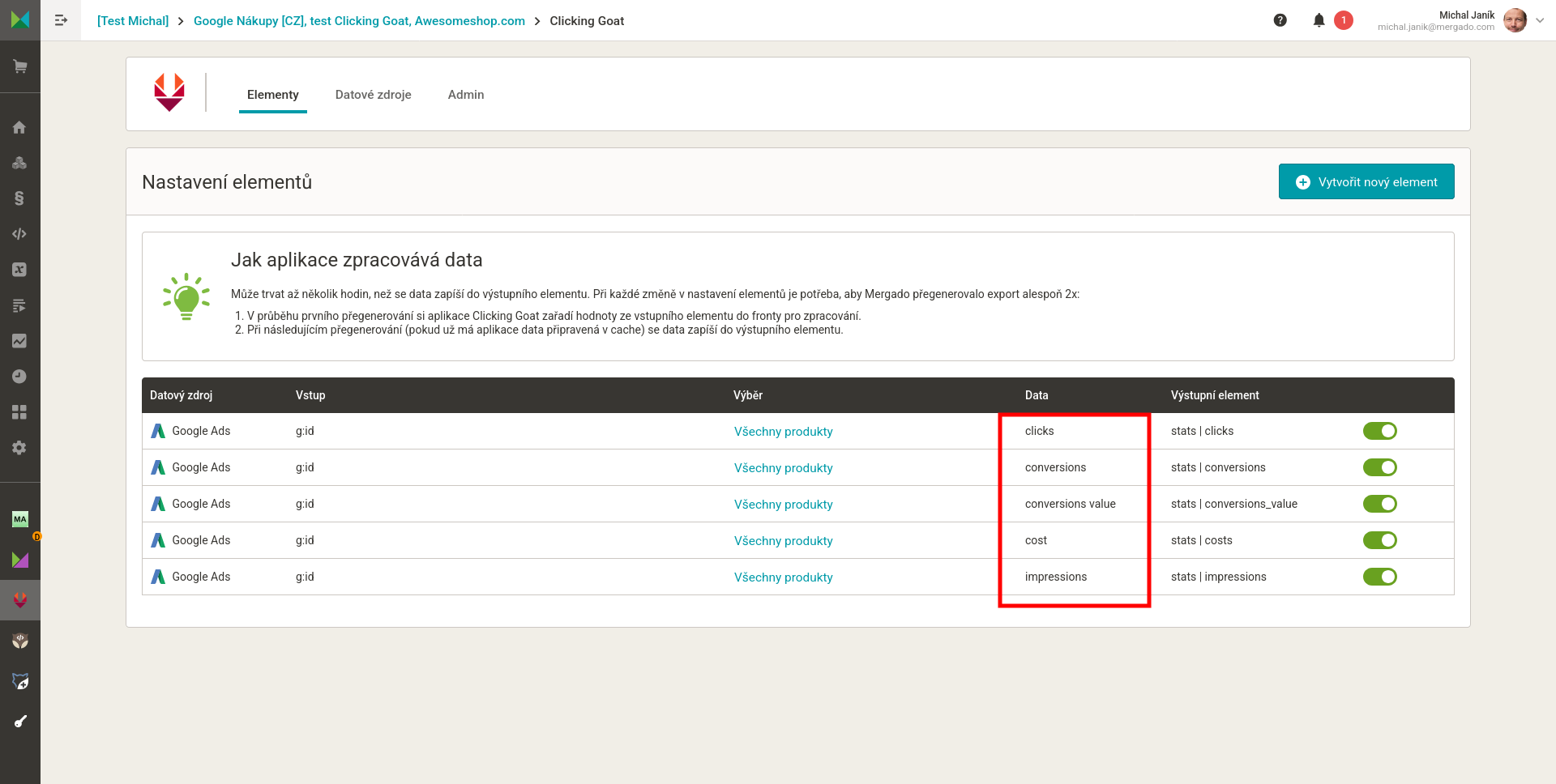This screenshot has width=1556, height=784.
Task: Open the rules section sign icon
Action: click(19, 198)
